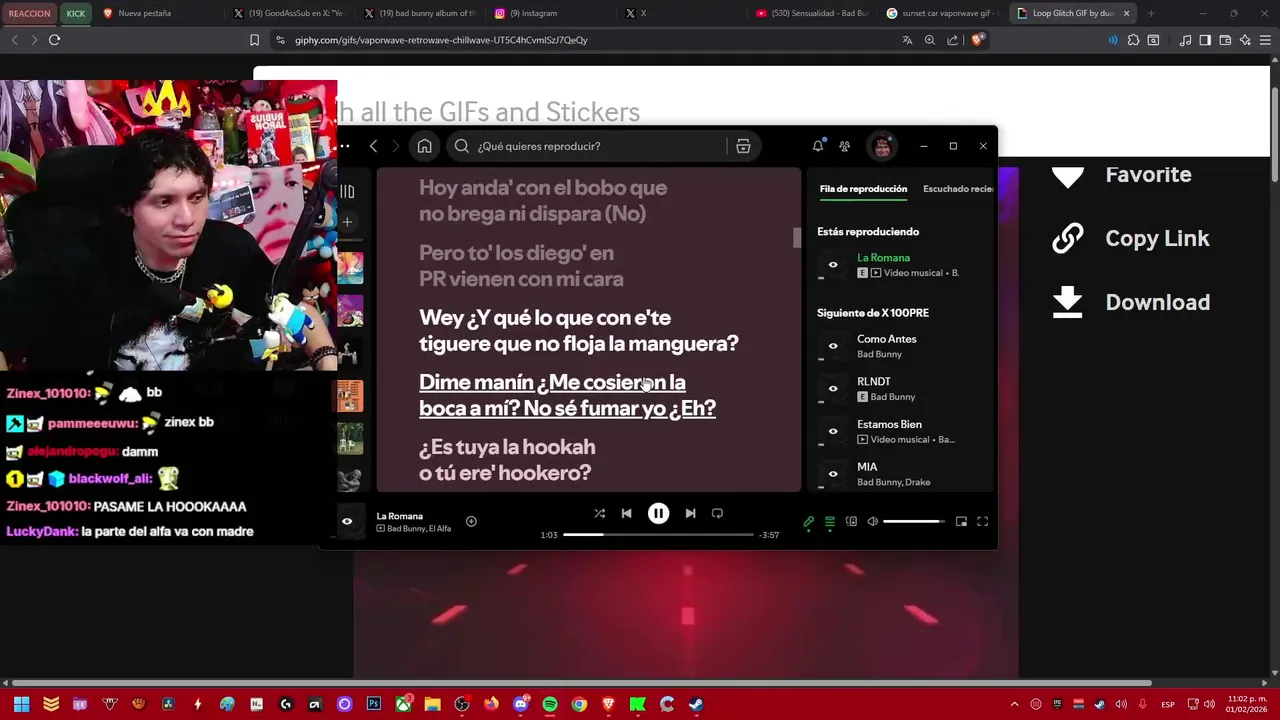This screenshot has height=720, width=1280.
Task: Open browser extensions puzzle icon
Action: click(x=1133, y=40)
